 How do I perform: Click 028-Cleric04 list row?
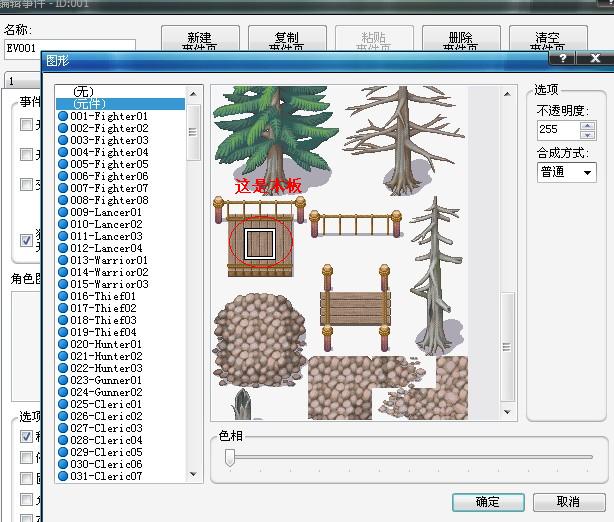pos(121,440)
